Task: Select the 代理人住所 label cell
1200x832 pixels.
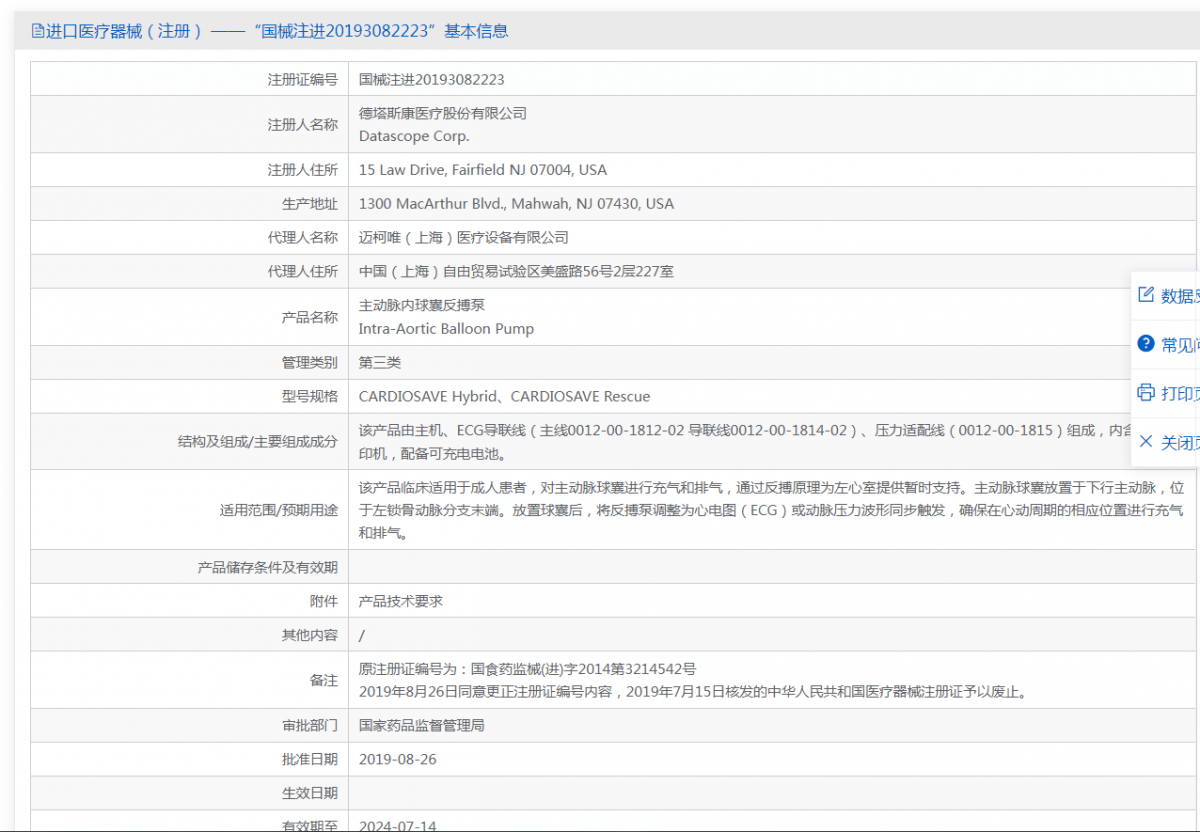Action: [x=189, y=272]
